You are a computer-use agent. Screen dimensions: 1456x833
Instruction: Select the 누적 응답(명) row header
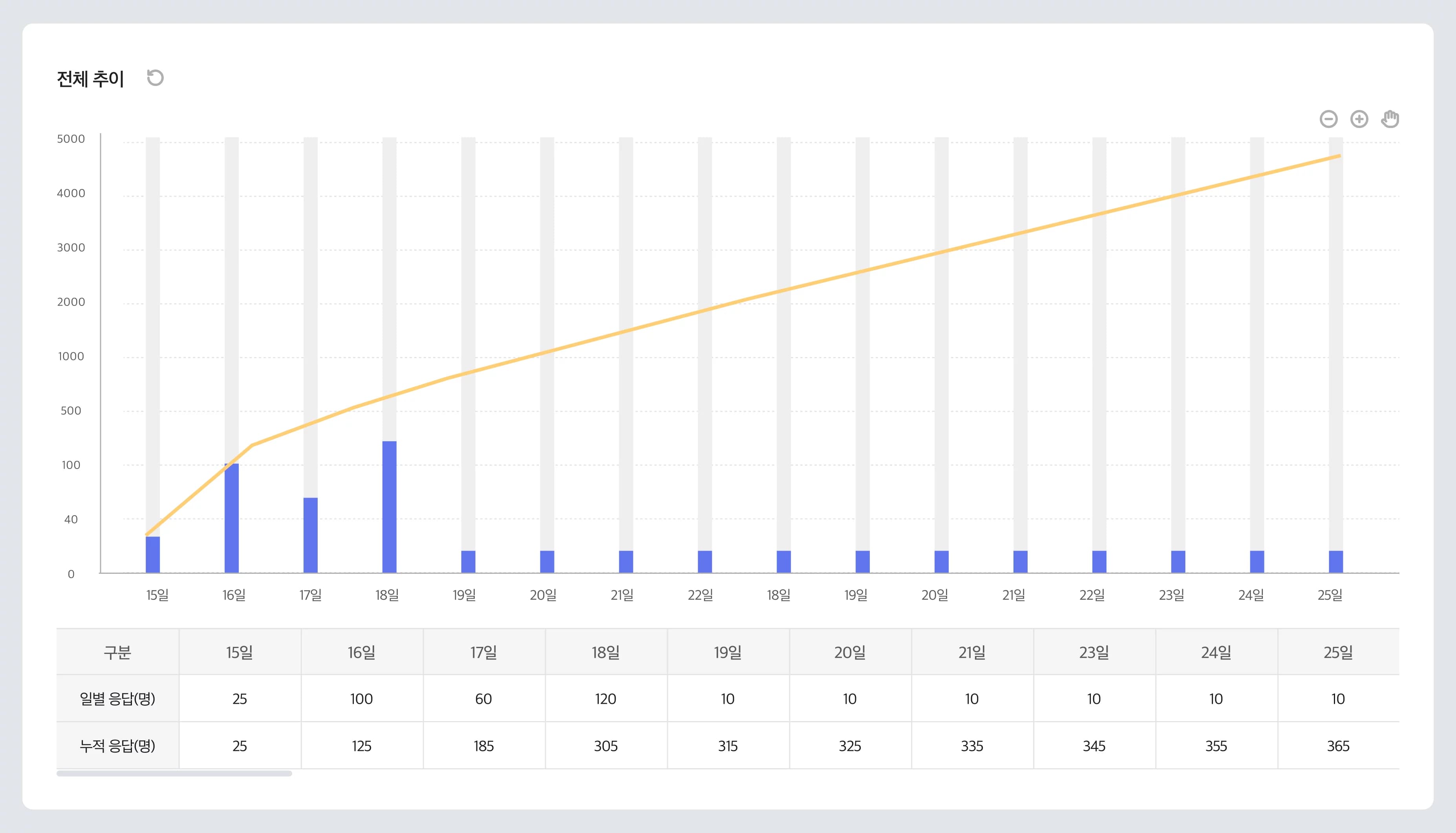click(x=118, y=745)
